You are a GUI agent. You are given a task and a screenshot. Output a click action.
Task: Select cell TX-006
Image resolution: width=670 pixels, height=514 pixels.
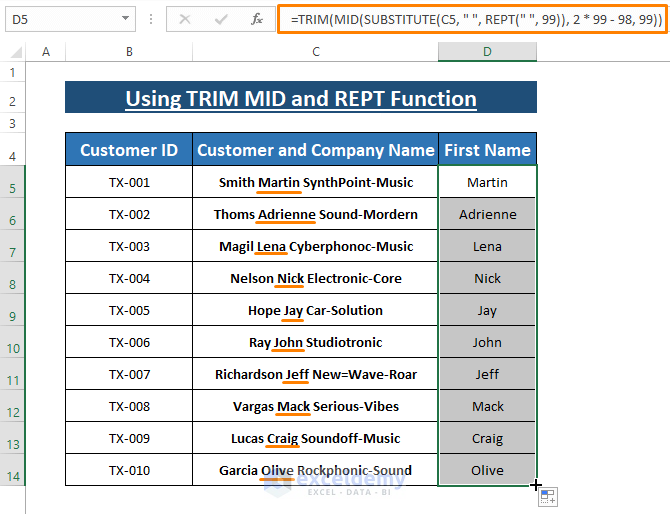[x=129, y=342]
